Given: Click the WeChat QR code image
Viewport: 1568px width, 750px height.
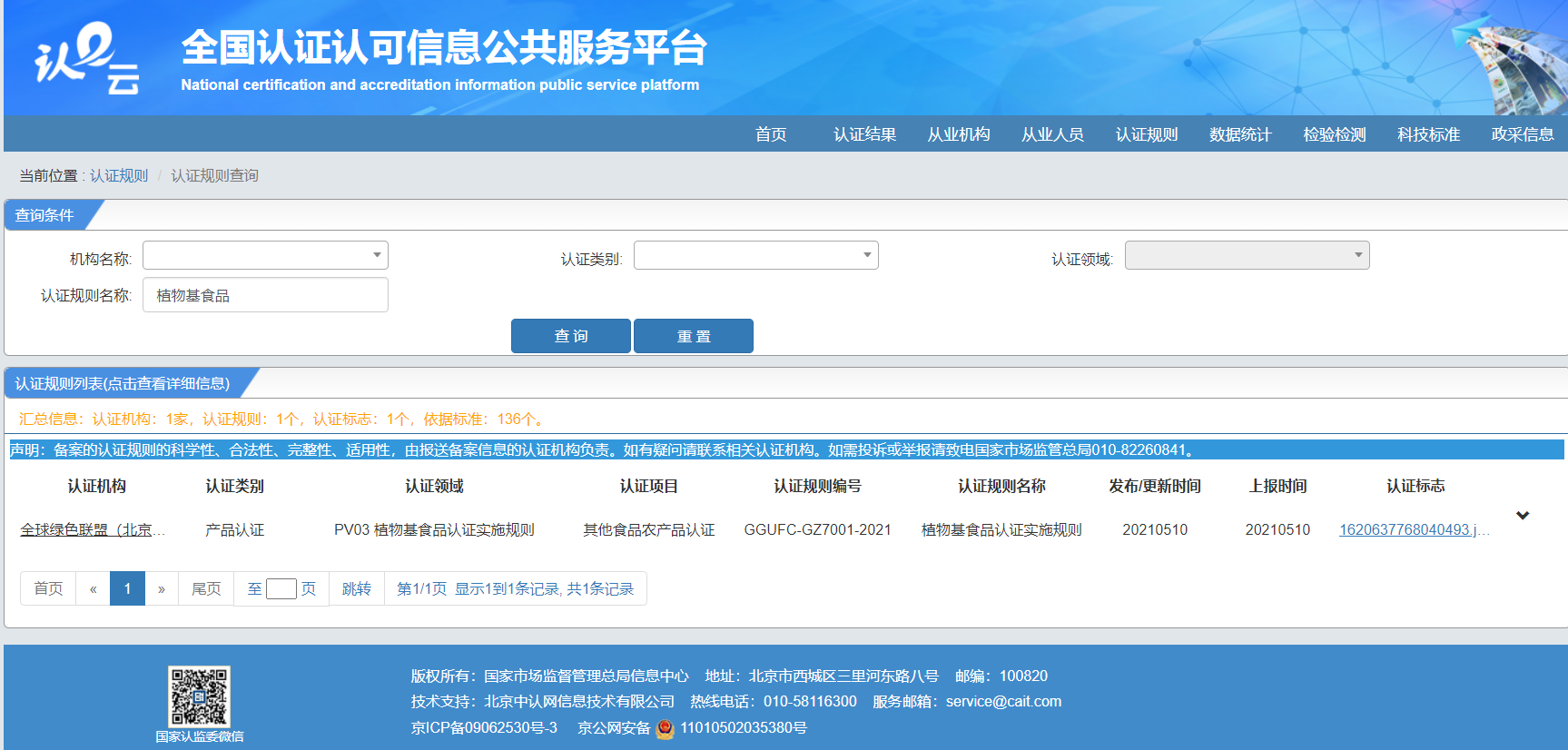Looking at the screenshot, I should tap(199, 696).
